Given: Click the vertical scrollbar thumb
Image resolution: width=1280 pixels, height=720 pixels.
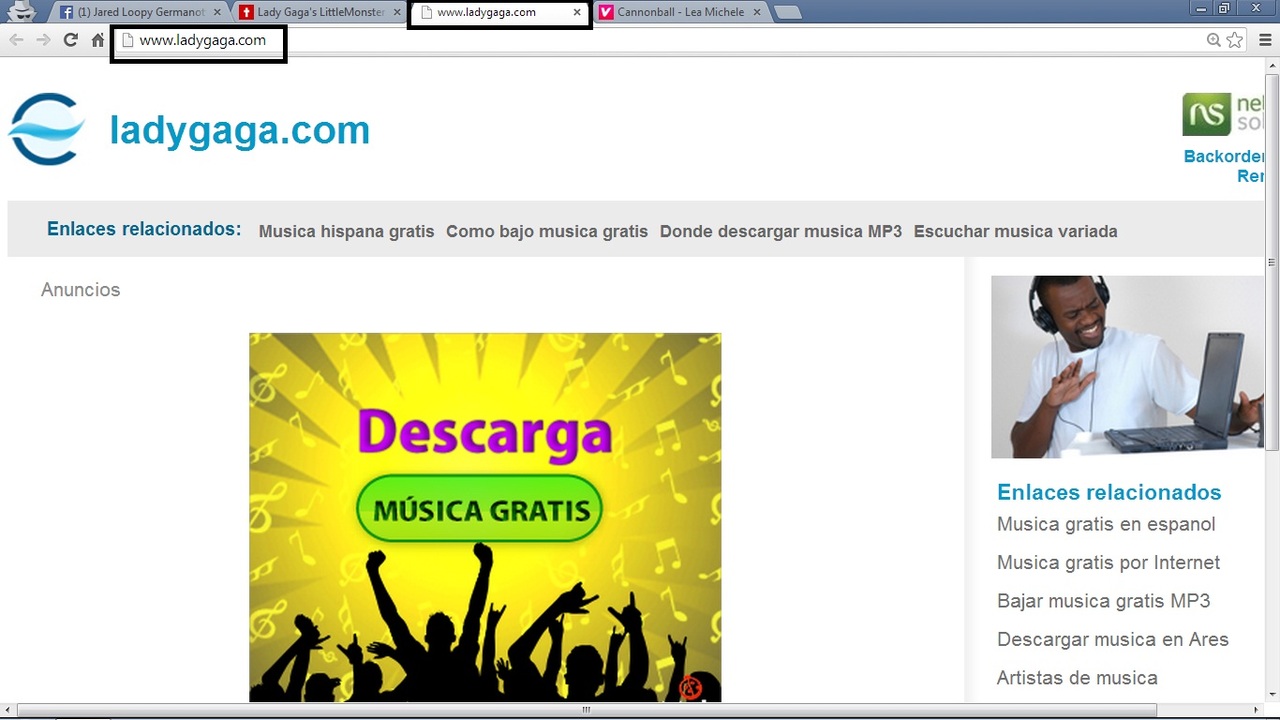Looking at the screenshot, I should [x=1272, y=260].
